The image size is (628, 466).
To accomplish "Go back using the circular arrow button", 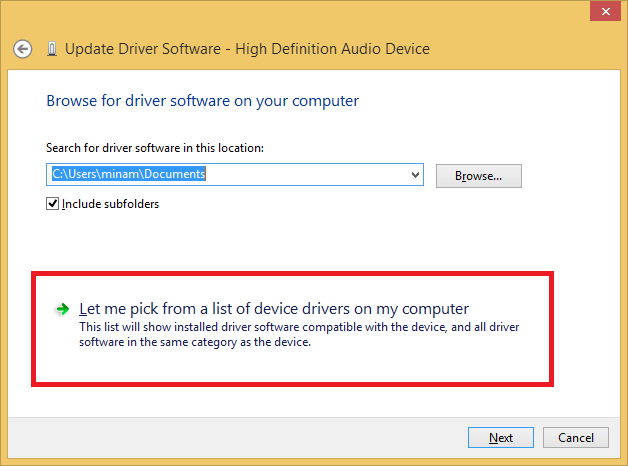I will point(22,49).
